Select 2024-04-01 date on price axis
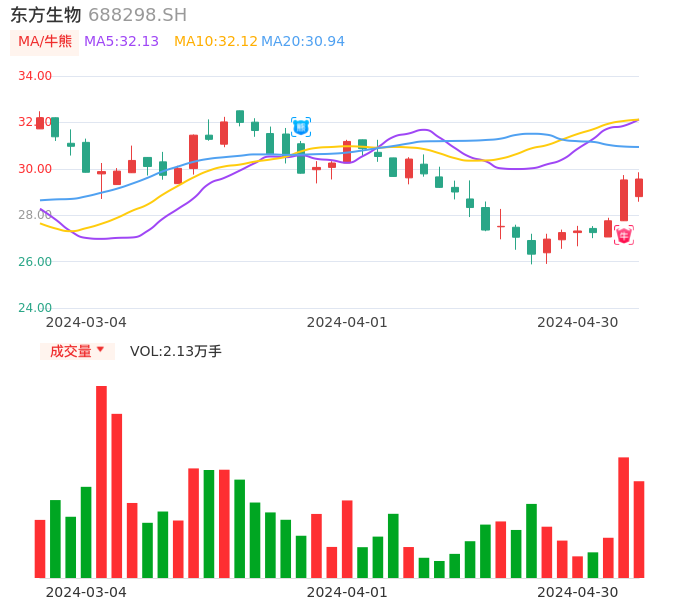Viewport: 686px width, 606px height. [x=346, y=322]
